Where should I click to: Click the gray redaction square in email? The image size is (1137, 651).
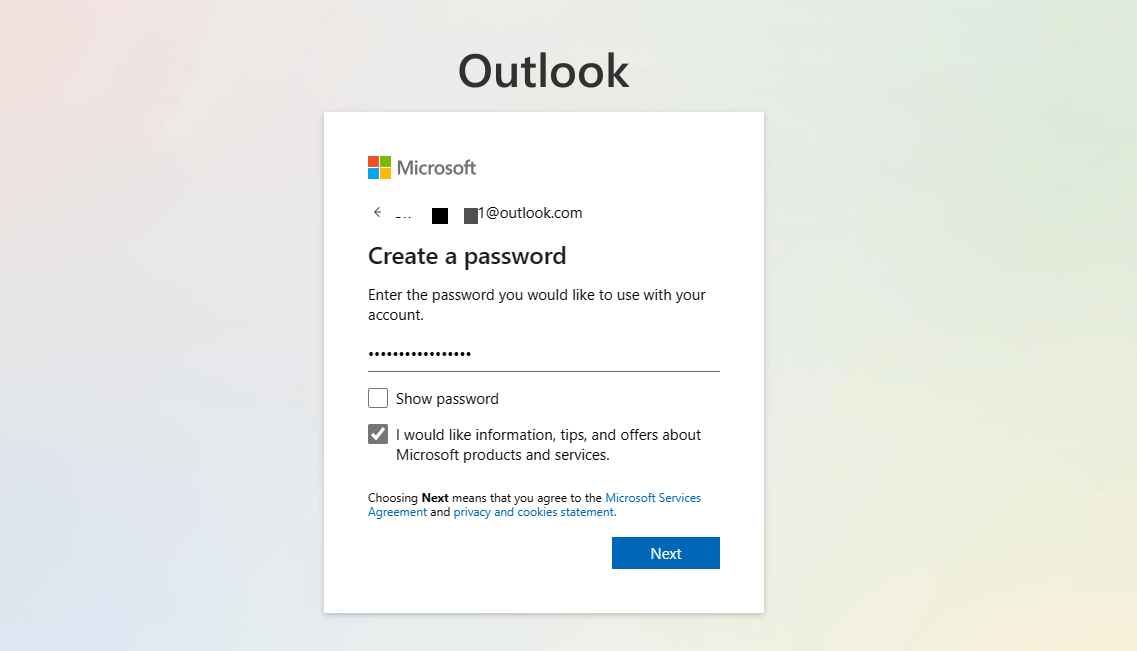coord(470,215)
